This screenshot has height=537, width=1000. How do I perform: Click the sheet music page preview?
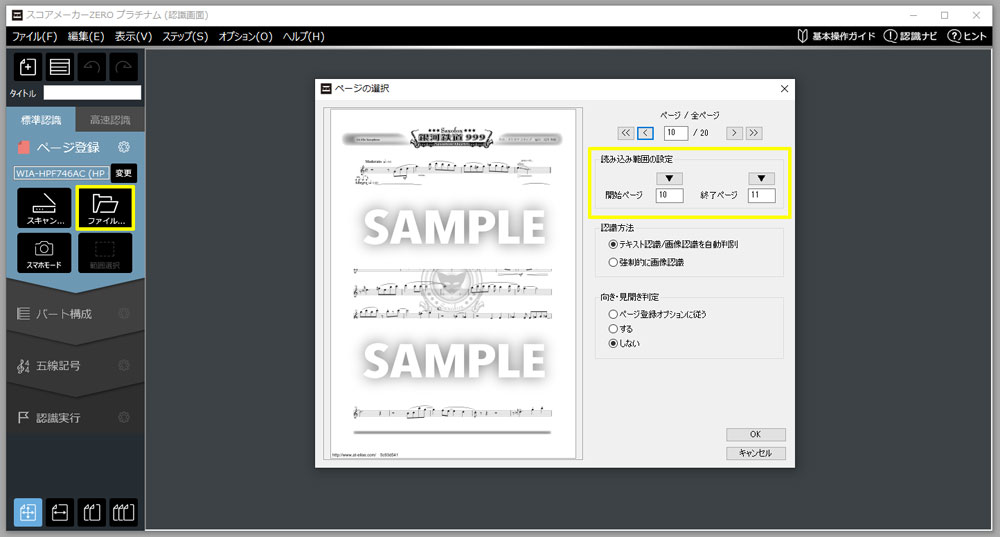tap(453, 283)
